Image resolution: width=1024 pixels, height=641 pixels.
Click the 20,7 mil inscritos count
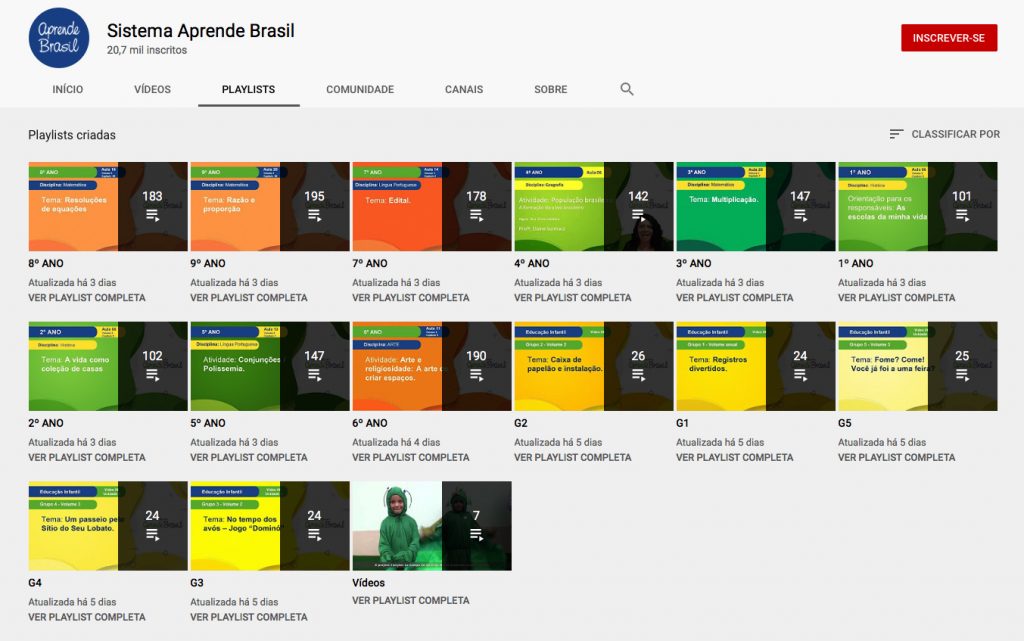pos(147,50)
